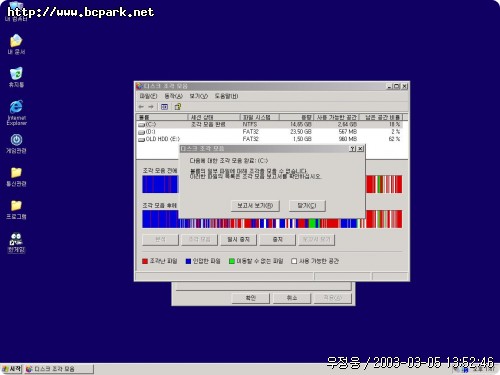
Task: Launch Internet Explorer from the desktop
Action: (x=16, y=112)
